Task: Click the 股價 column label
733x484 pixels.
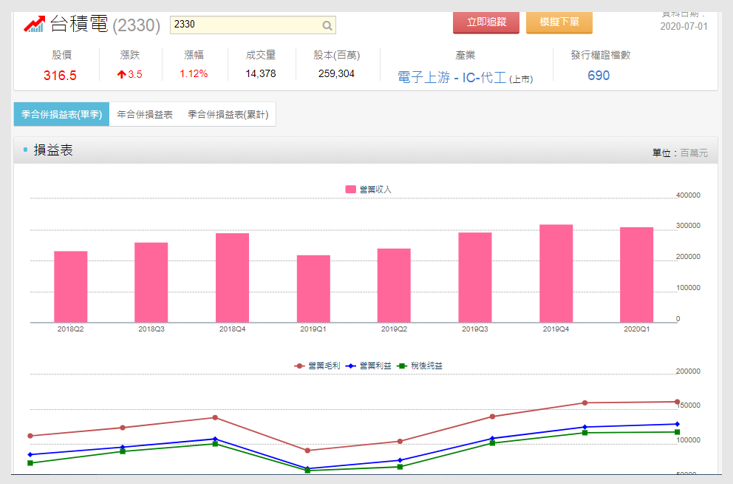Action: [x=62, y=55]
